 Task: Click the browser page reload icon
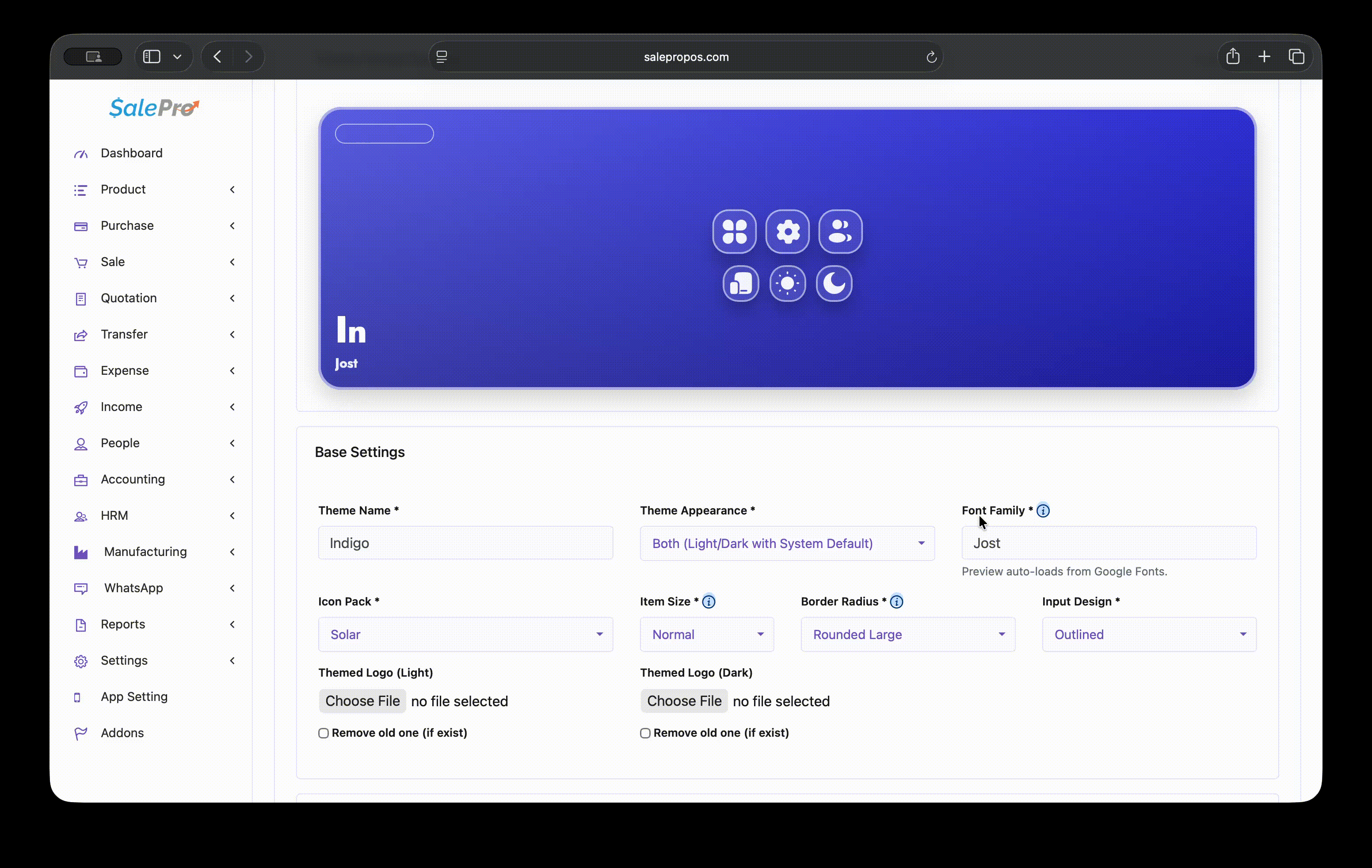(931, 57)
